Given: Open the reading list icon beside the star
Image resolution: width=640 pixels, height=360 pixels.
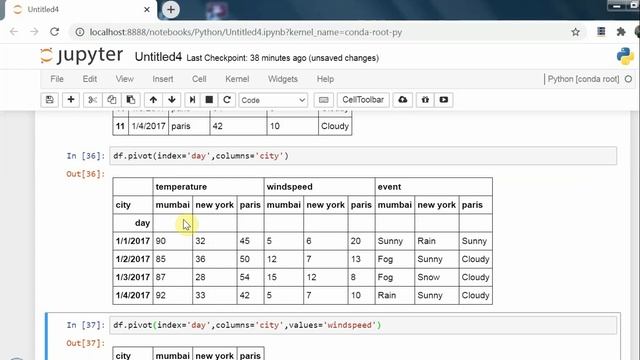Looking at the screenshot, I should [x=601, y=32].
